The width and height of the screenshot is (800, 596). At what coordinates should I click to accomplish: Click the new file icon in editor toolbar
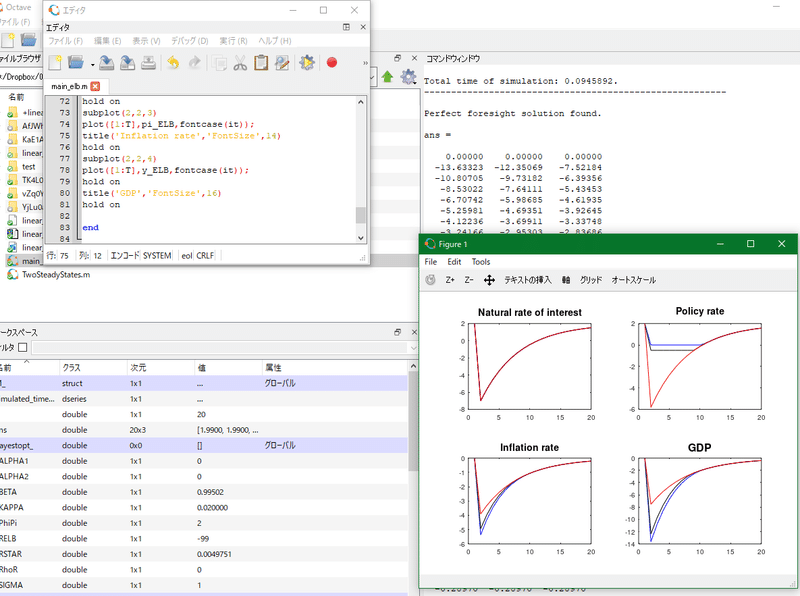click(56, 63)
